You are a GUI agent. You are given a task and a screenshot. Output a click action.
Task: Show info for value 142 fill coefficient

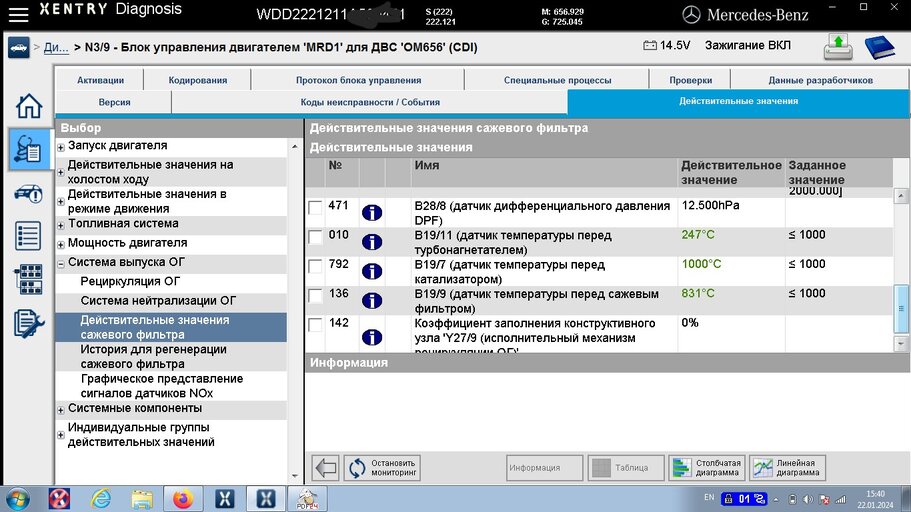[372, 337]
